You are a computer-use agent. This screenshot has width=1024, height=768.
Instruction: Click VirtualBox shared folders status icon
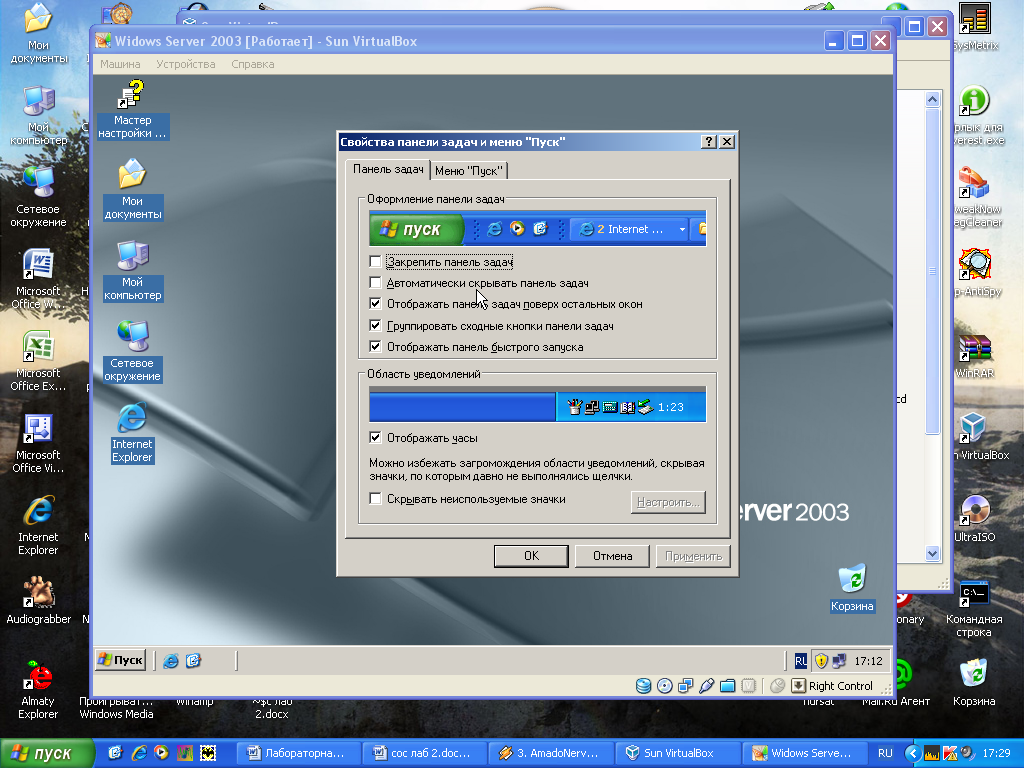click(728, 686)
